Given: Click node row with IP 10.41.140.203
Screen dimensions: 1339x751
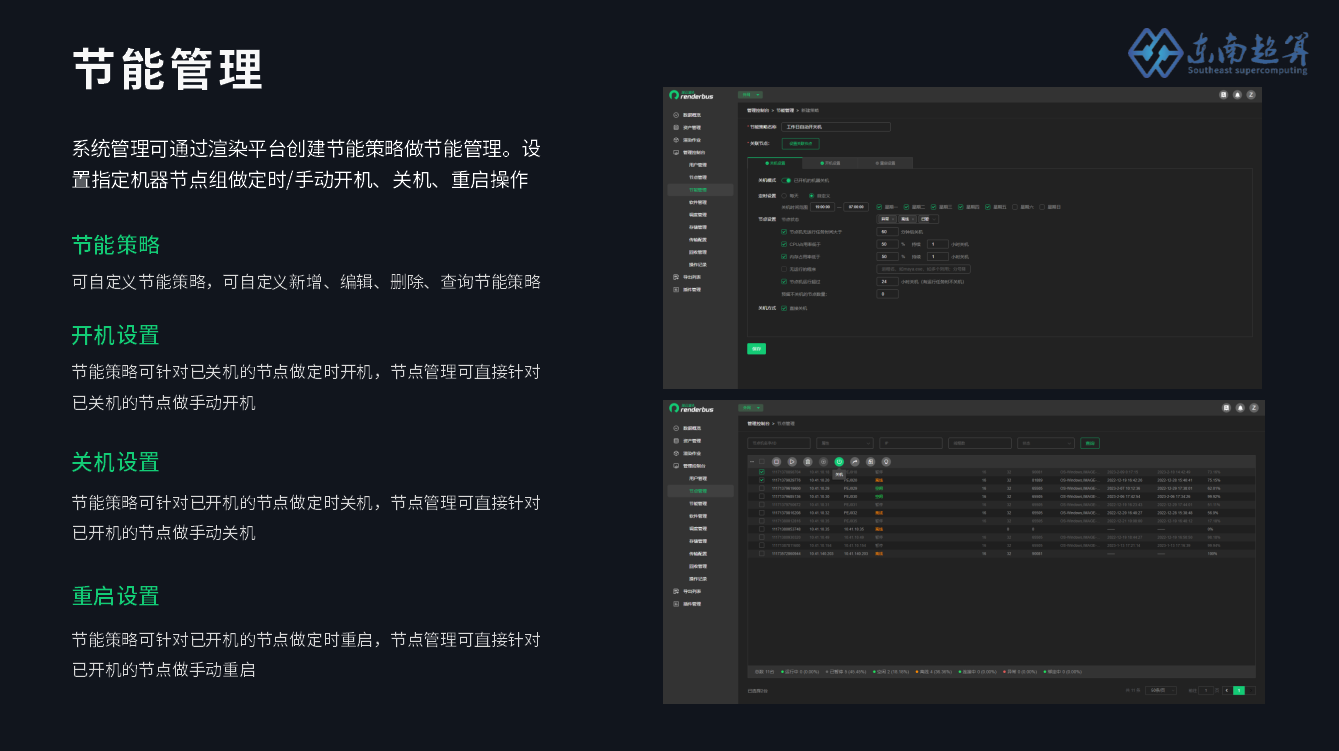Looking at the screenshot, I should pos(1001,553).
